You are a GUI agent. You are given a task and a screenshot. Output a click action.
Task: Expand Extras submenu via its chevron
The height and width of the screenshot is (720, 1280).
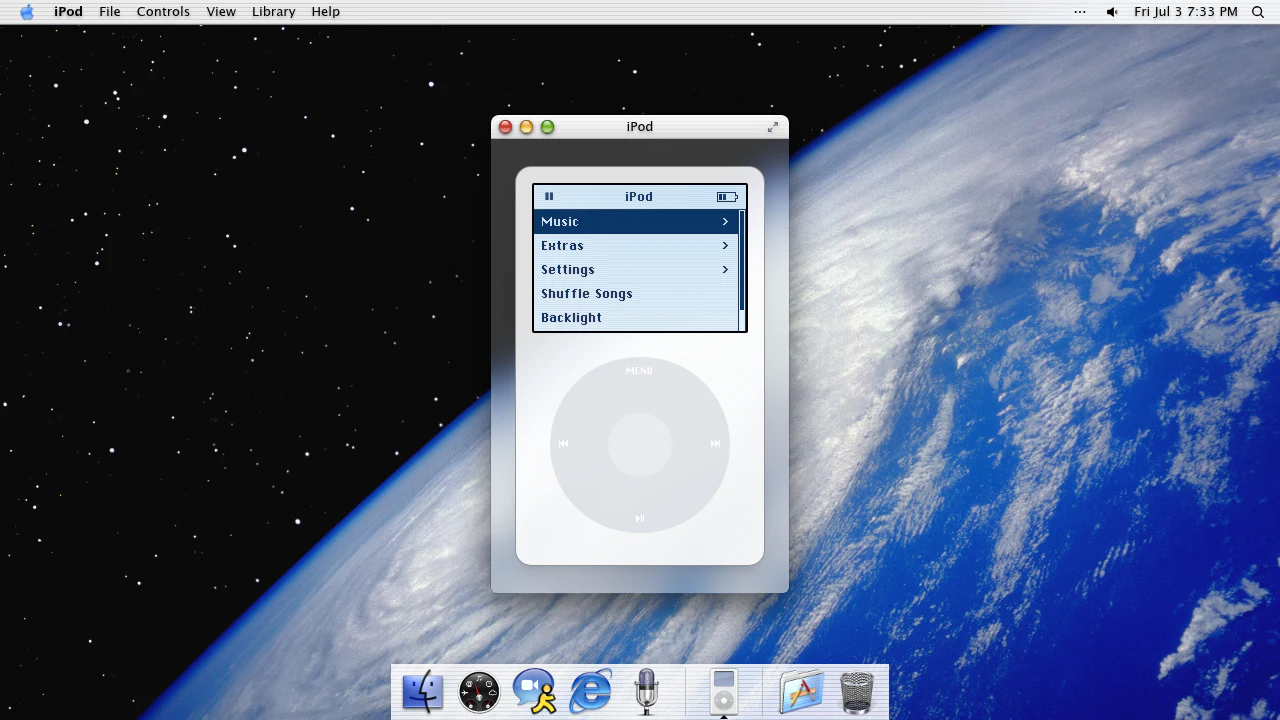pos(725,245)
